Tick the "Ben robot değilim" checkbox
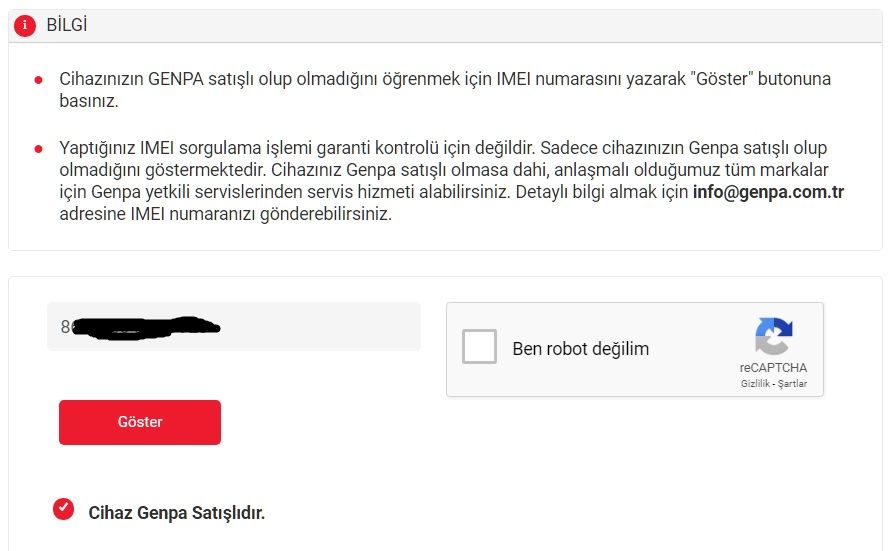 (480, 348)
